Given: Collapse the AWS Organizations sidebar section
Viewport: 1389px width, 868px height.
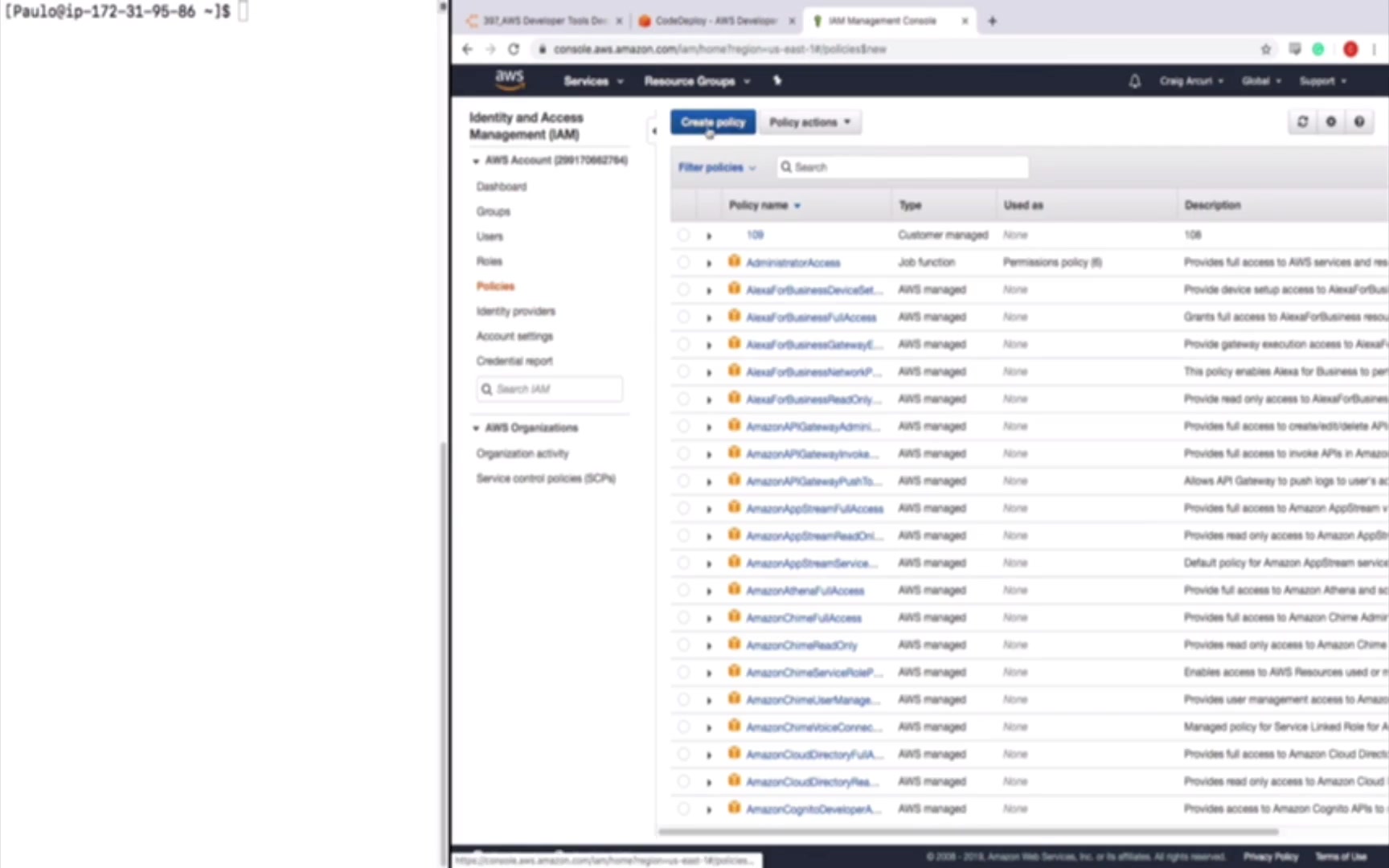Looking at the screenshot, I should [x=476, y=428].
